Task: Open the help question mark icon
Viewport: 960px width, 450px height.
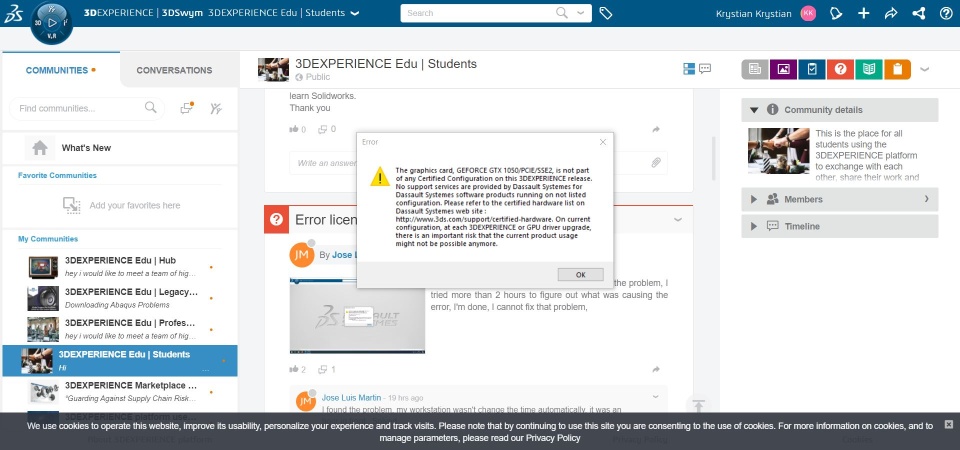Action: coord(946,13)
